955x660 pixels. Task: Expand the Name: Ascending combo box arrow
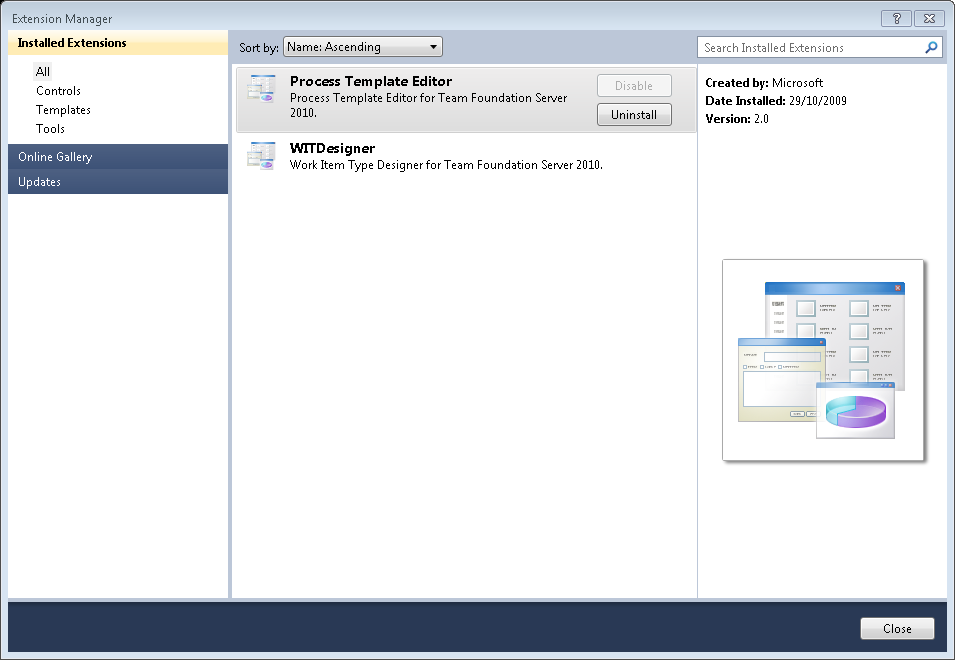434,46
